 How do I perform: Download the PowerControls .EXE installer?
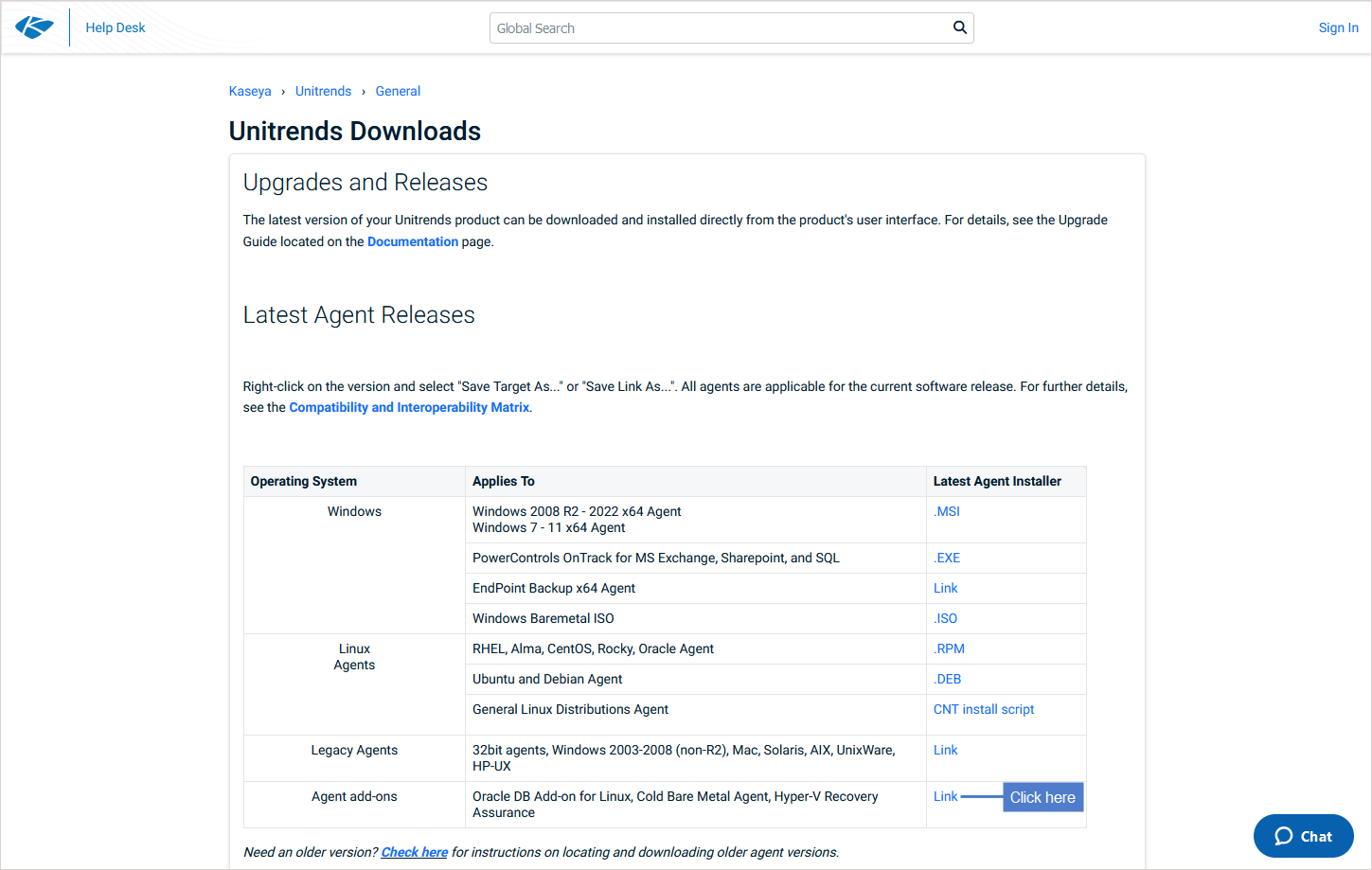(x=947, y=558)
